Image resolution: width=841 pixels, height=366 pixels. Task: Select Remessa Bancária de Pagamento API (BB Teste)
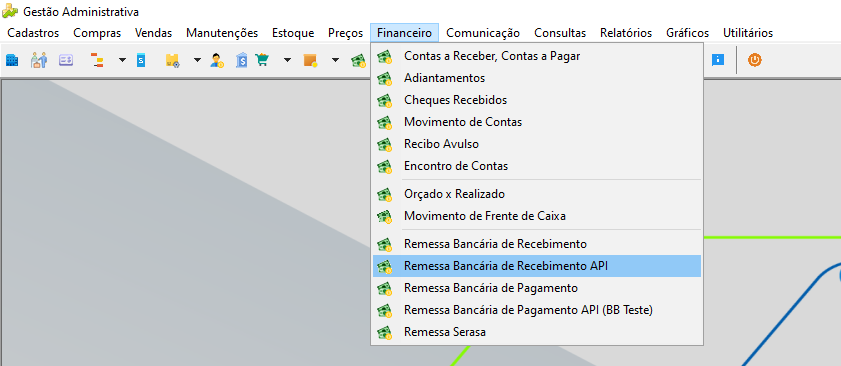(x=537, y=310)
